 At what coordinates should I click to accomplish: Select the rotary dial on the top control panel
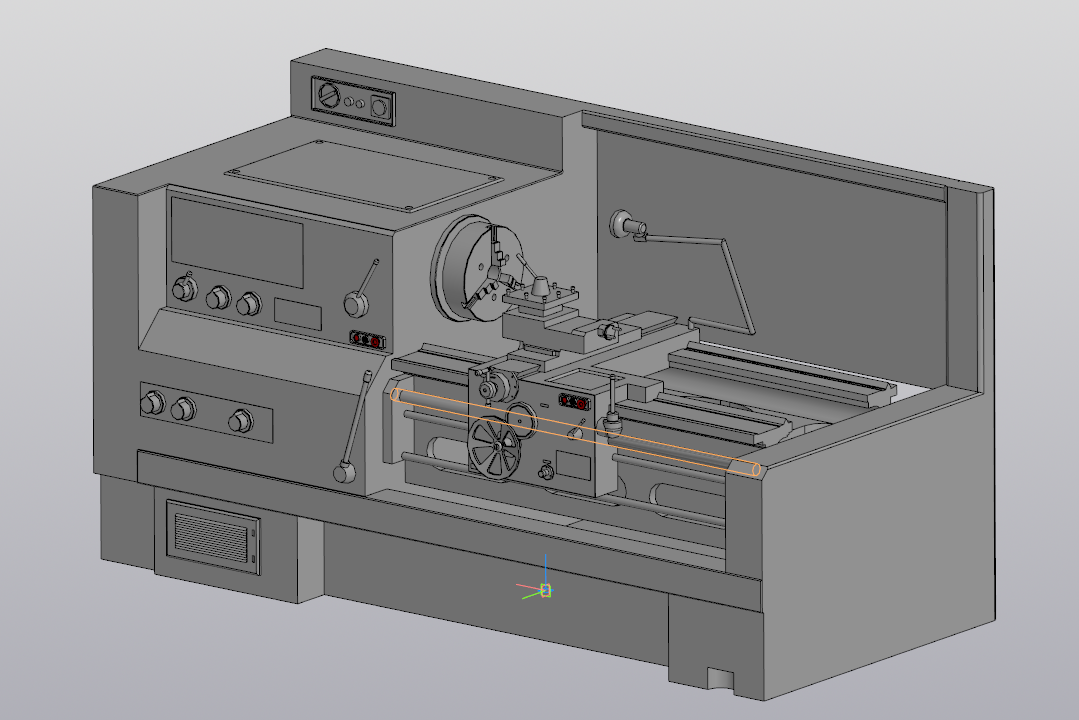click(328, 97)
